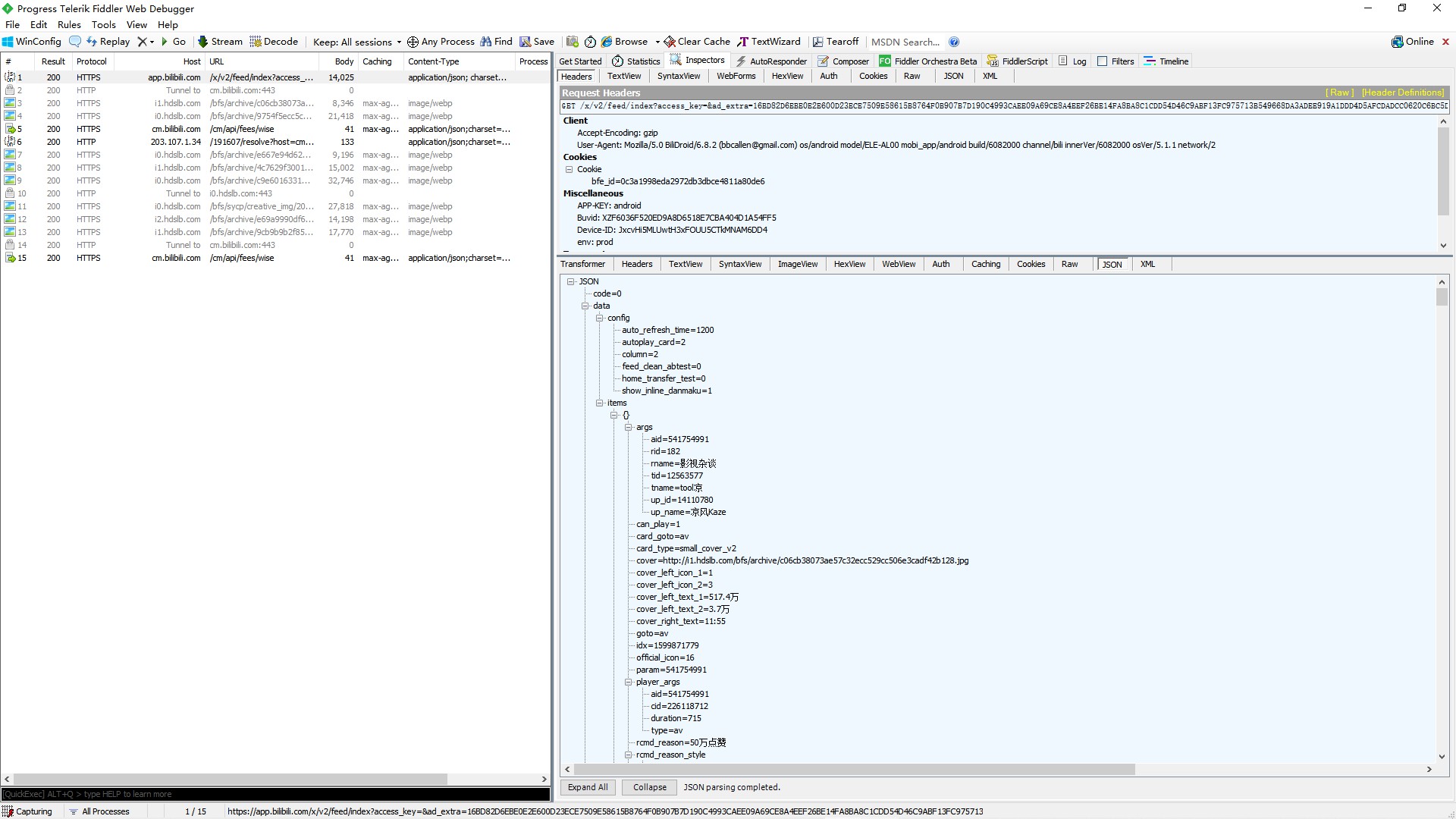Toggle Stream mode in toolbar
This screenshot has height=819, width=1456.
[220, 42]
